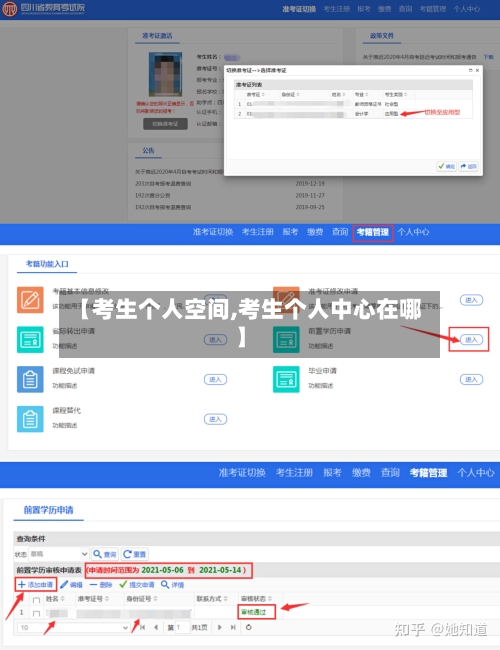500x650 pixels.
Task: Open the teal 毕业申请 certificate icon
Action: tap(286, 379)
